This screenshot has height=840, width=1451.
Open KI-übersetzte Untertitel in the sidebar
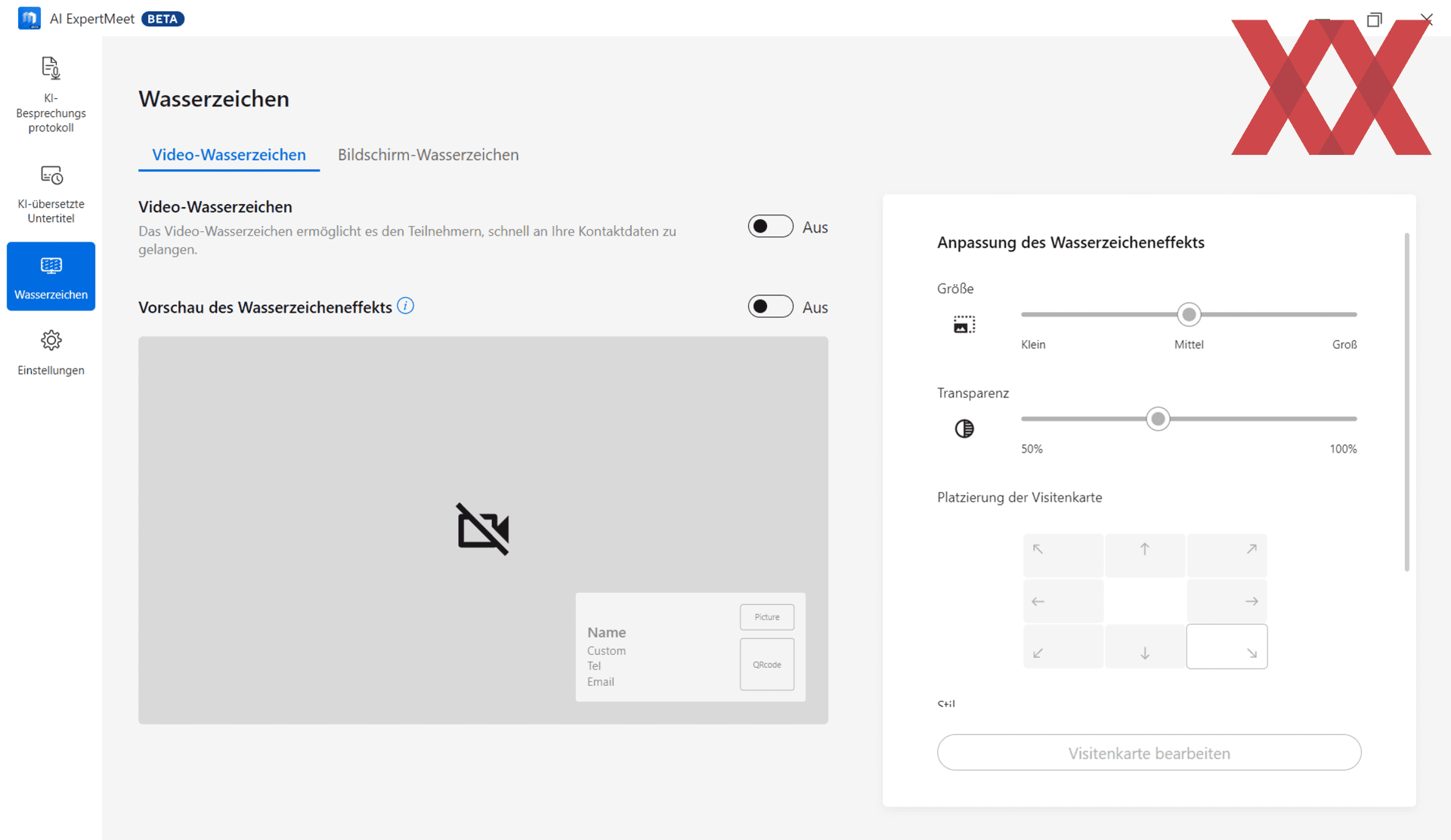(x=51, y=194)
